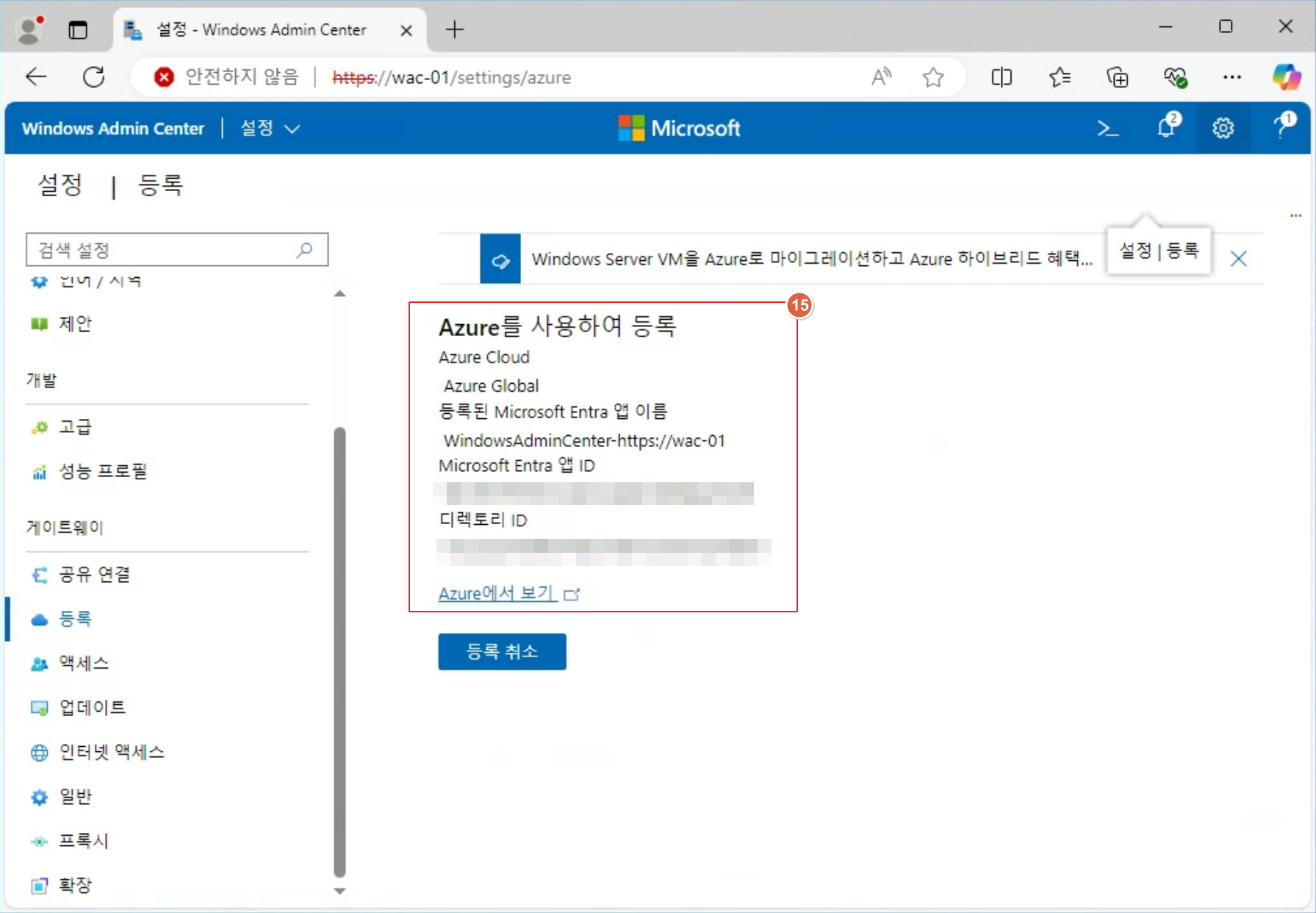Image resolution: width=1316 pixels, height=913 pixels.
Task: Click the Azure migration banner icon
Action: [500, 259]
